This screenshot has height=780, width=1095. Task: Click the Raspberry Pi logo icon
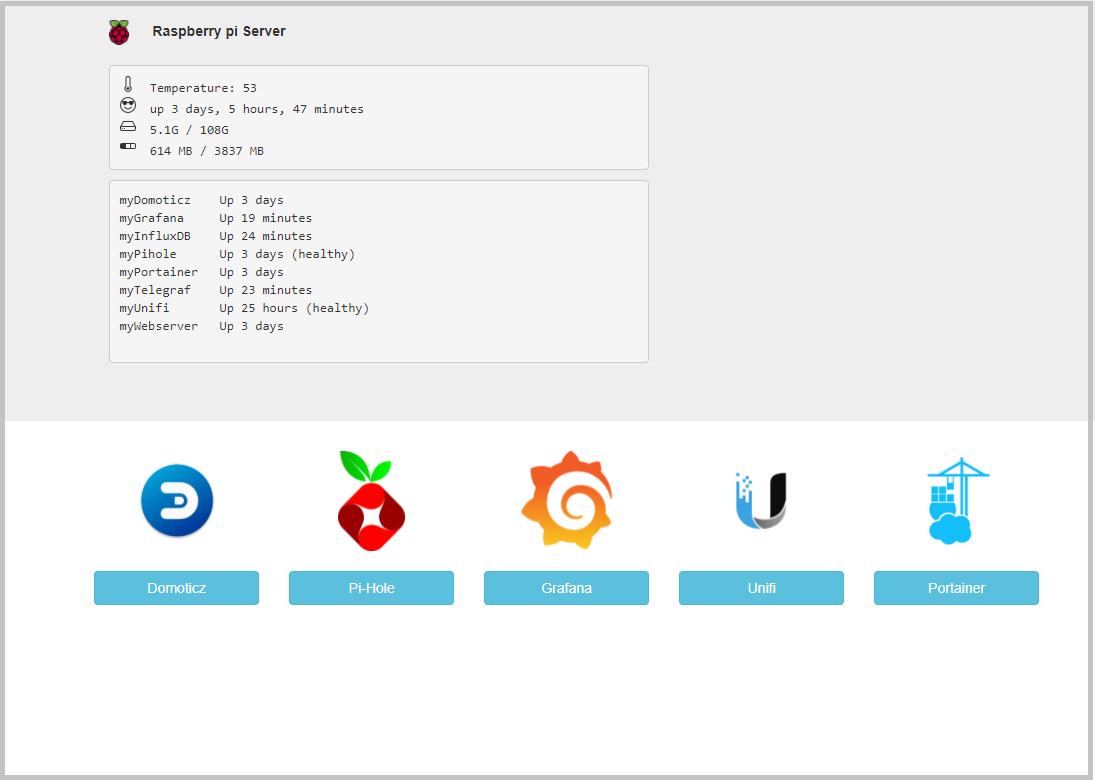point(119,32)
